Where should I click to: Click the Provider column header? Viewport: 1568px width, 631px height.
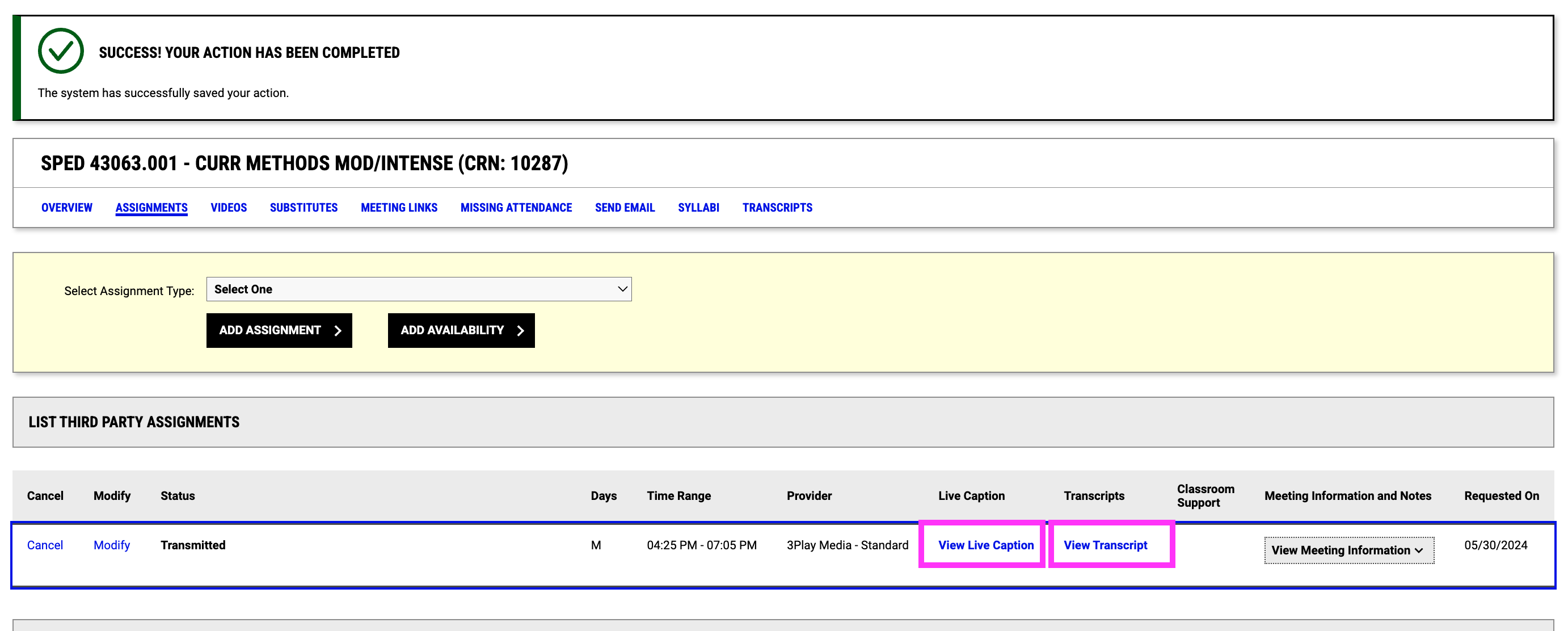point(809,496)
